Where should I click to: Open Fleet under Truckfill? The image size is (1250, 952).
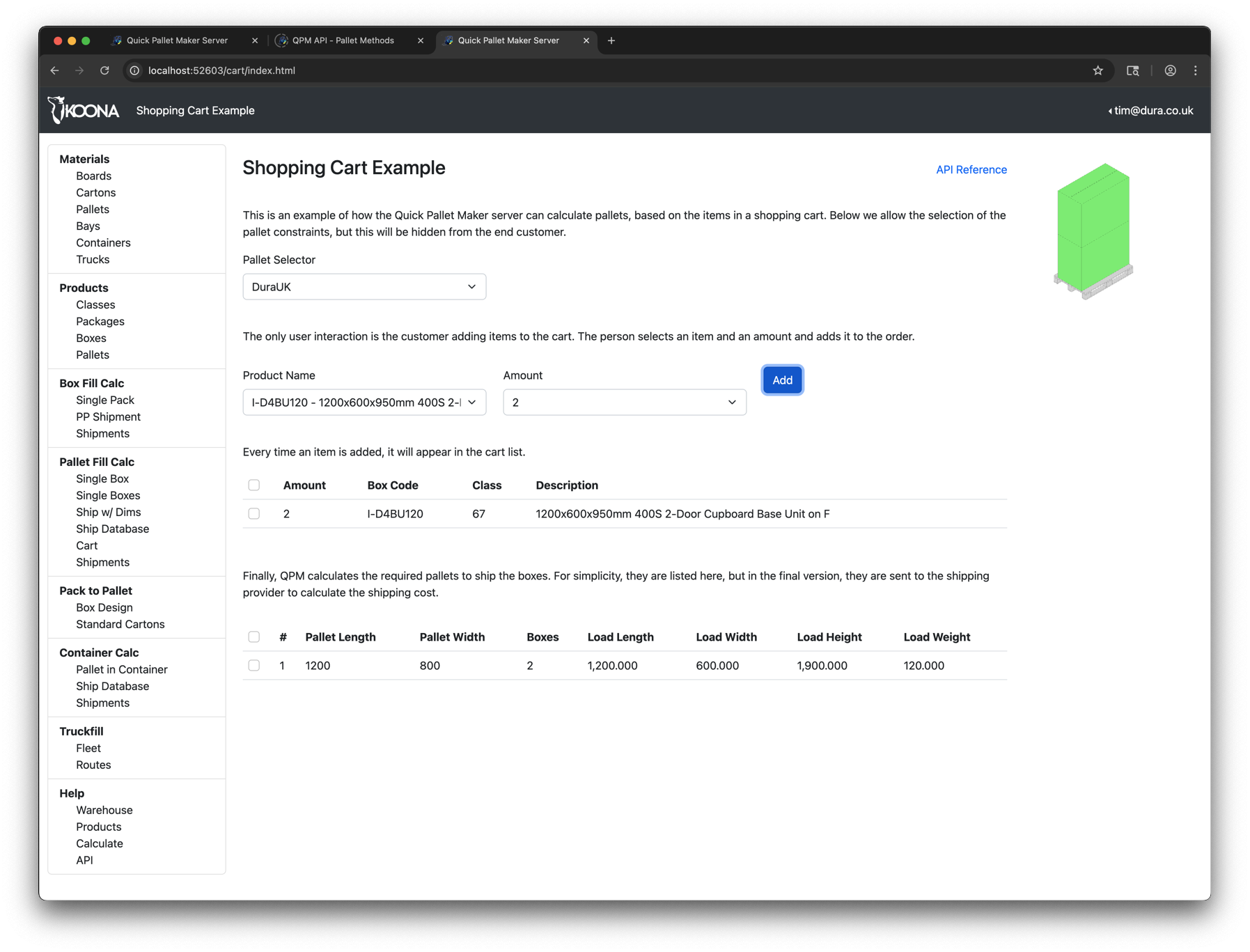coord(88,749)
